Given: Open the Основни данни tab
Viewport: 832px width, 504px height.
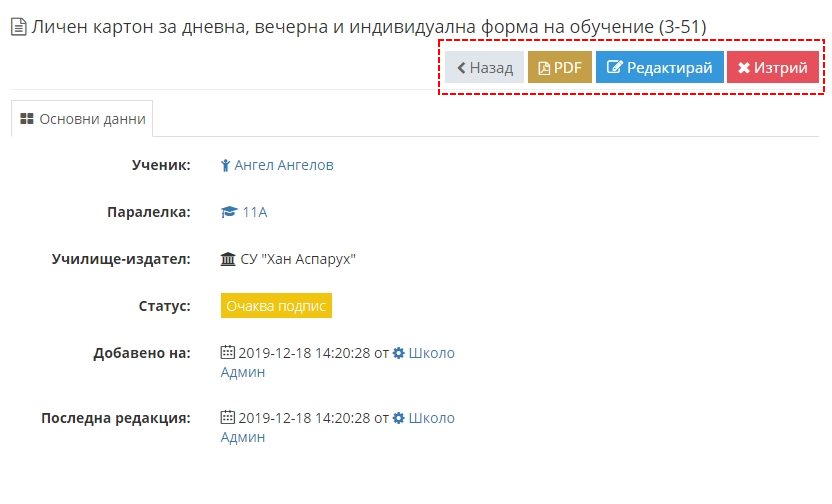Looking at the screenshot, I should 82,119.
